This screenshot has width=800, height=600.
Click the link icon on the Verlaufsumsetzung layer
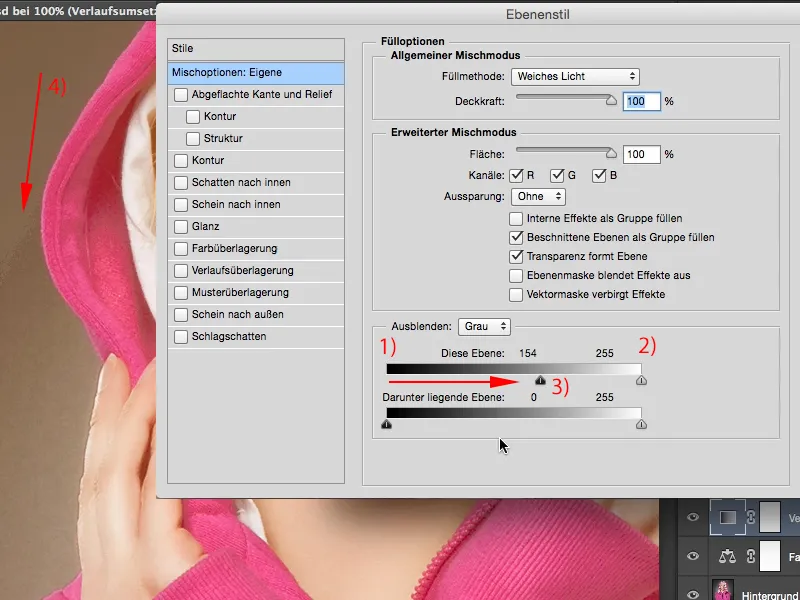pos(750,517)
